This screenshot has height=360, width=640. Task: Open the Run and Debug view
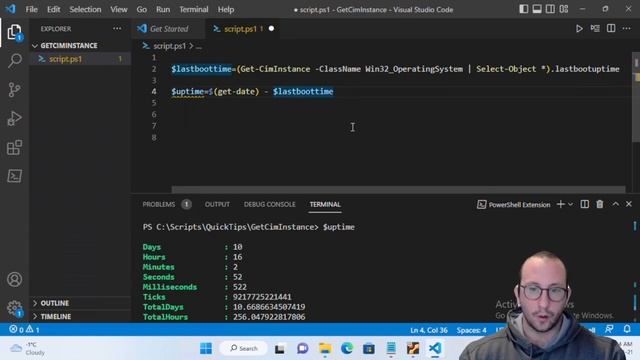click(x=14, y=118)
